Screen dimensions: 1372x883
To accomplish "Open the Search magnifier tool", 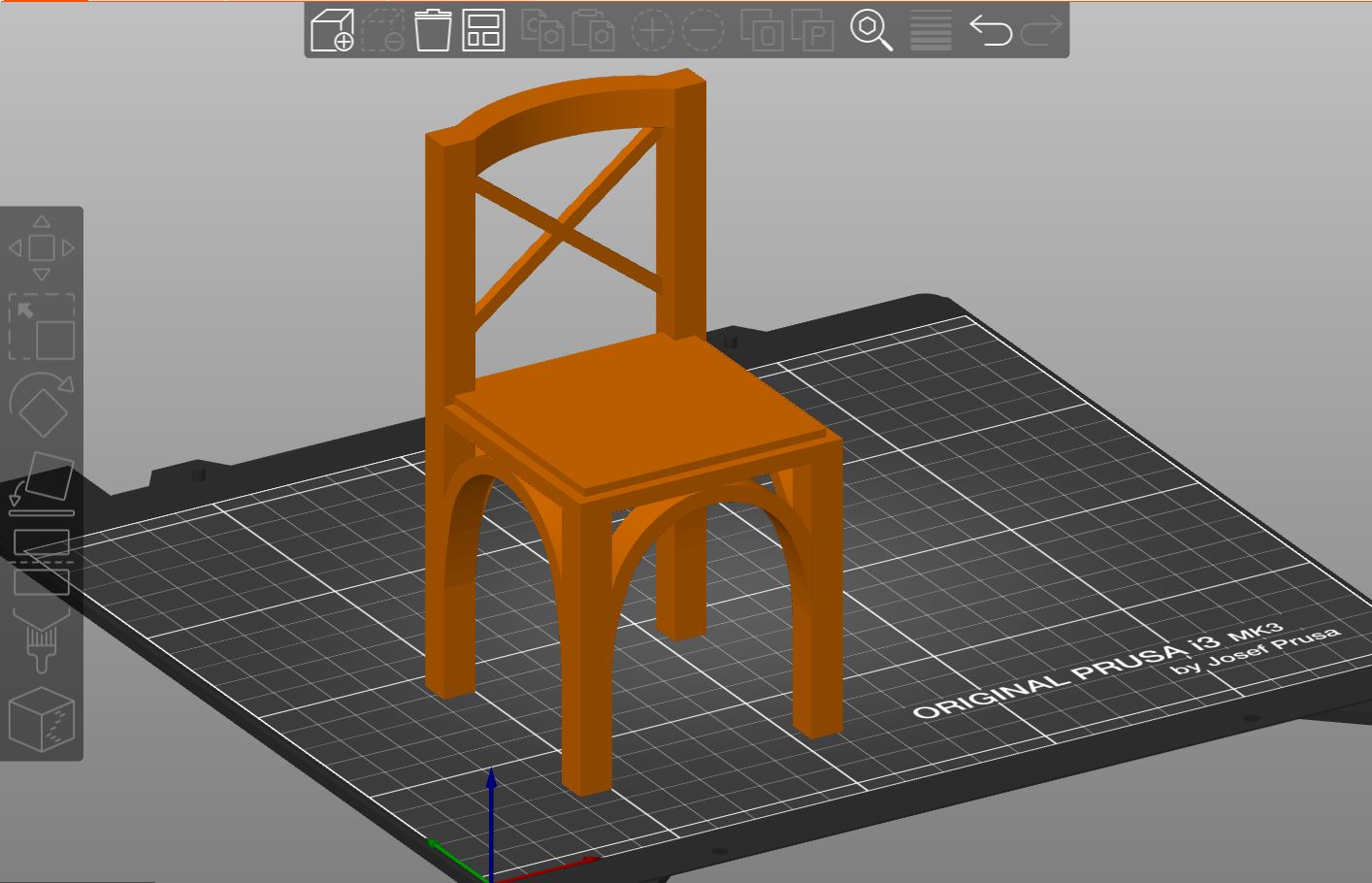I will [x=871, y=30].
